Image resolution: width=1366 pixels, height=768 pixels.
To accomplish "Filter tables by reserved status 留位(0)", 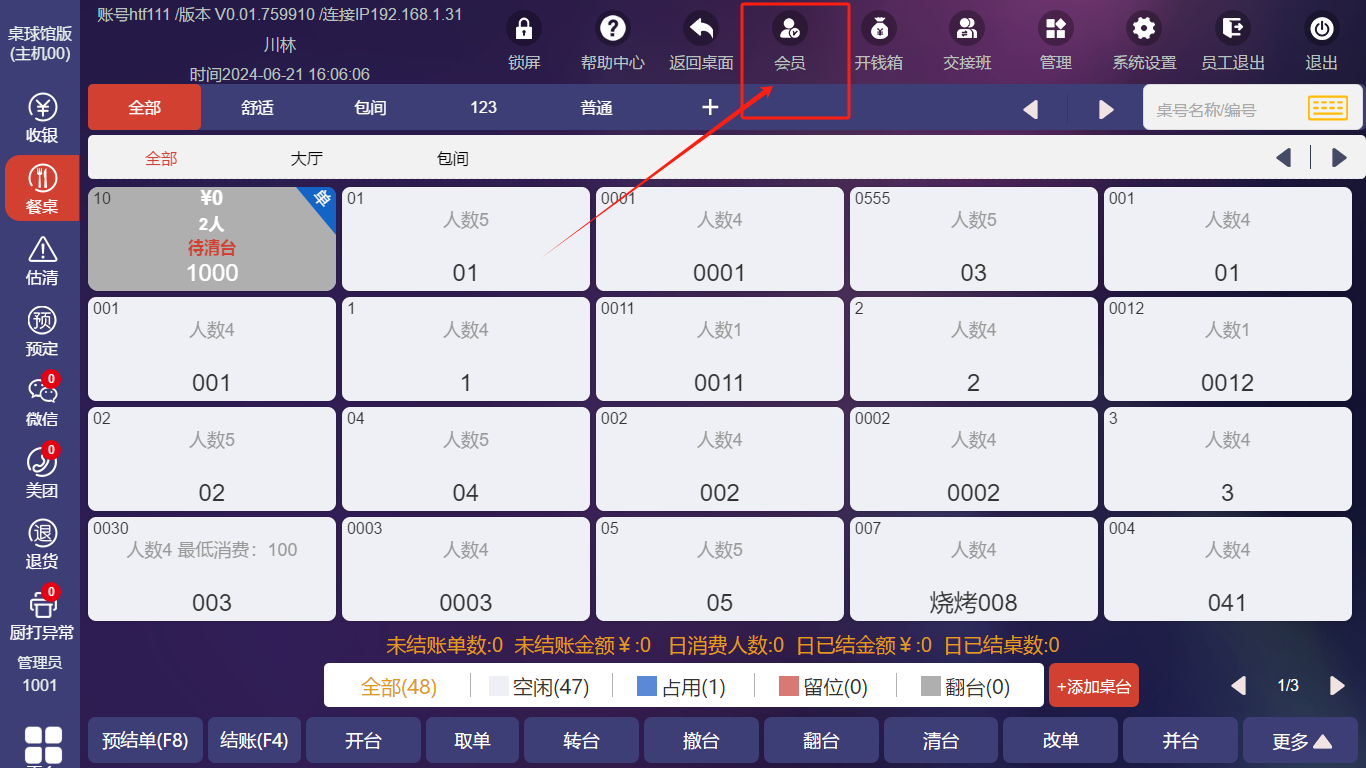I will (823, 687).
